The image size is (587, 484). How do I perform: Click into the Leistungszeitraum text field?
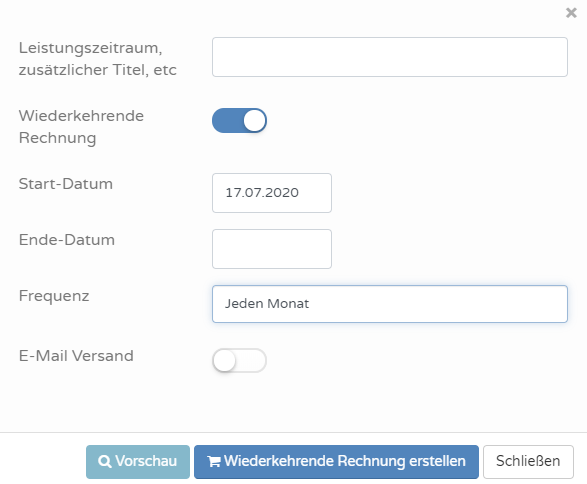pos(390,57)
